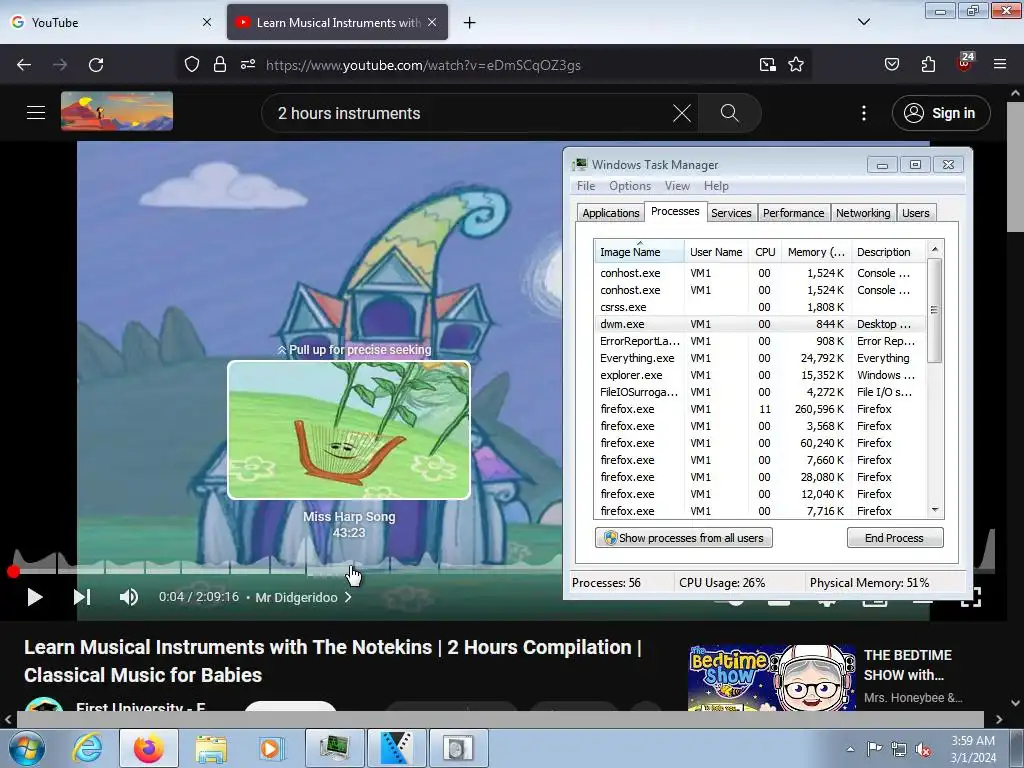Screen dimensions: 1024x768
Task: Sort processes by User Name column
Action: (x=716, y=252)
